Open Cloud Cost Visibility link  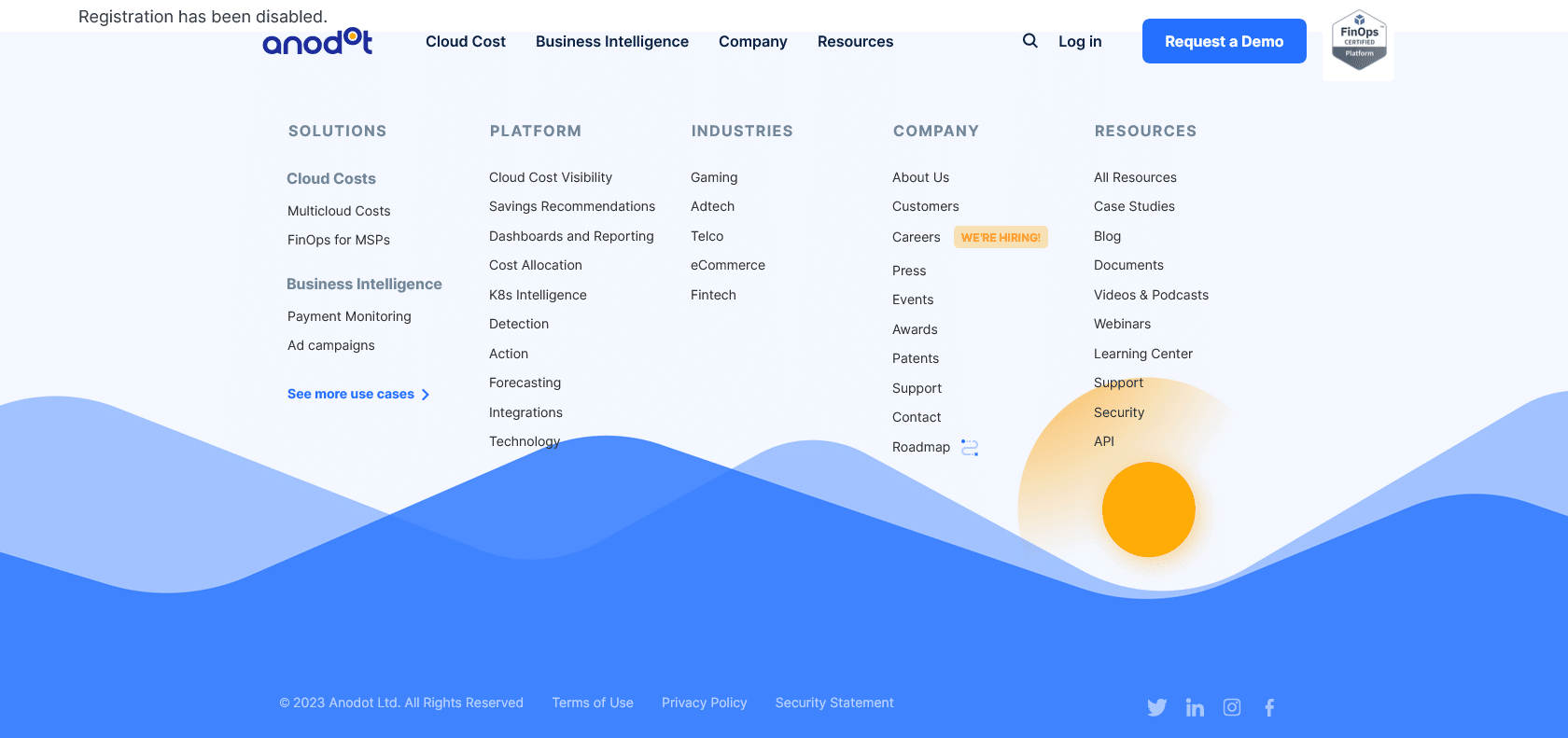(x=551, y=177)
